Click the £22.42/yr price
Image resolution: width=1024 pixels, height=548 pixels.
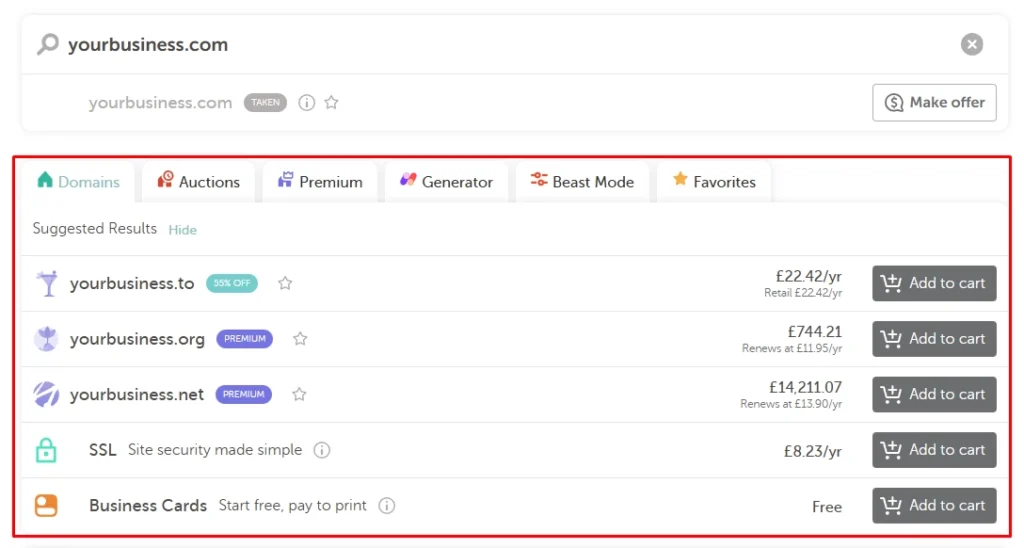(808, 276)
